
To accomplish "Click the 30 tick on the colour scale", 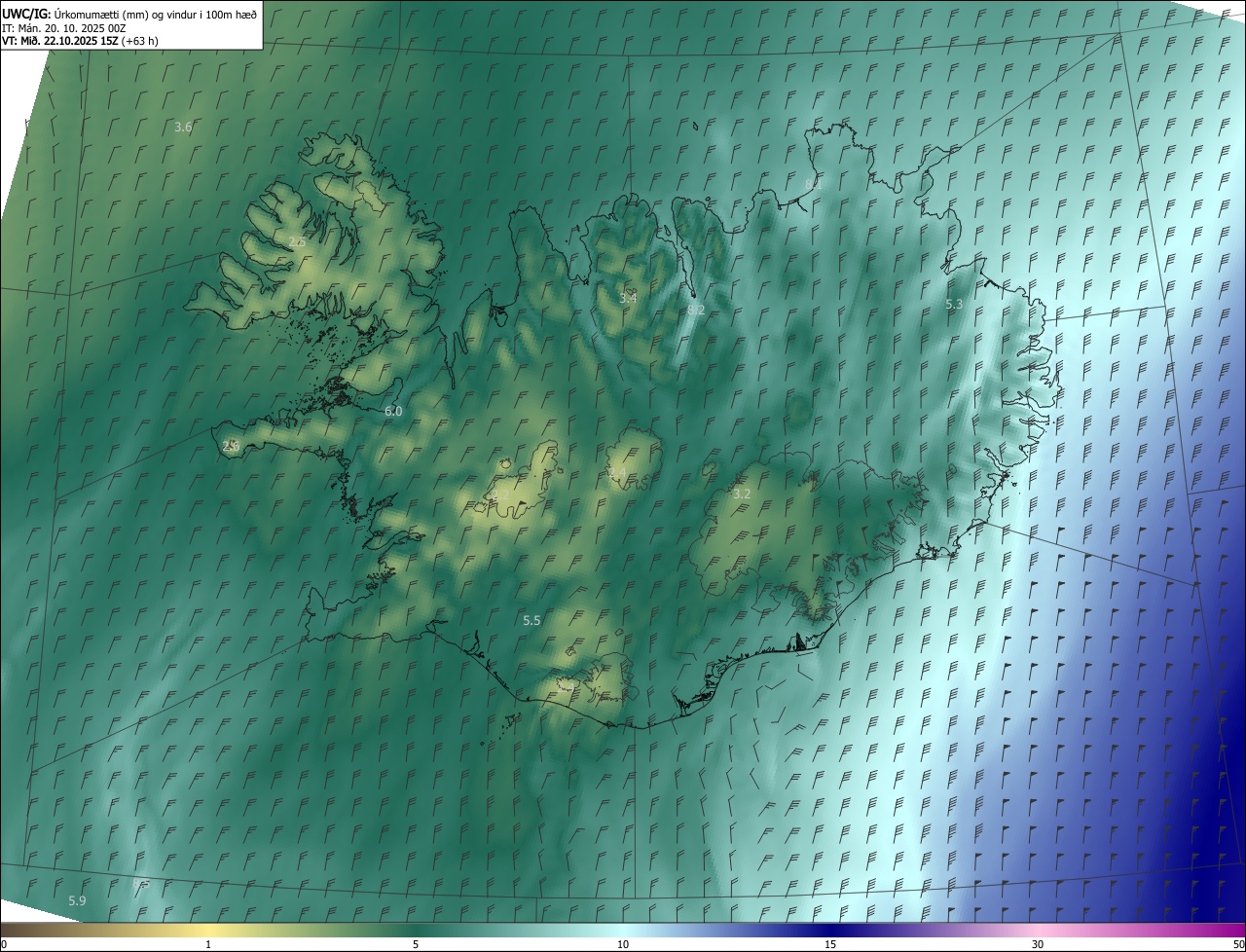I will [x=1038, y=944].
